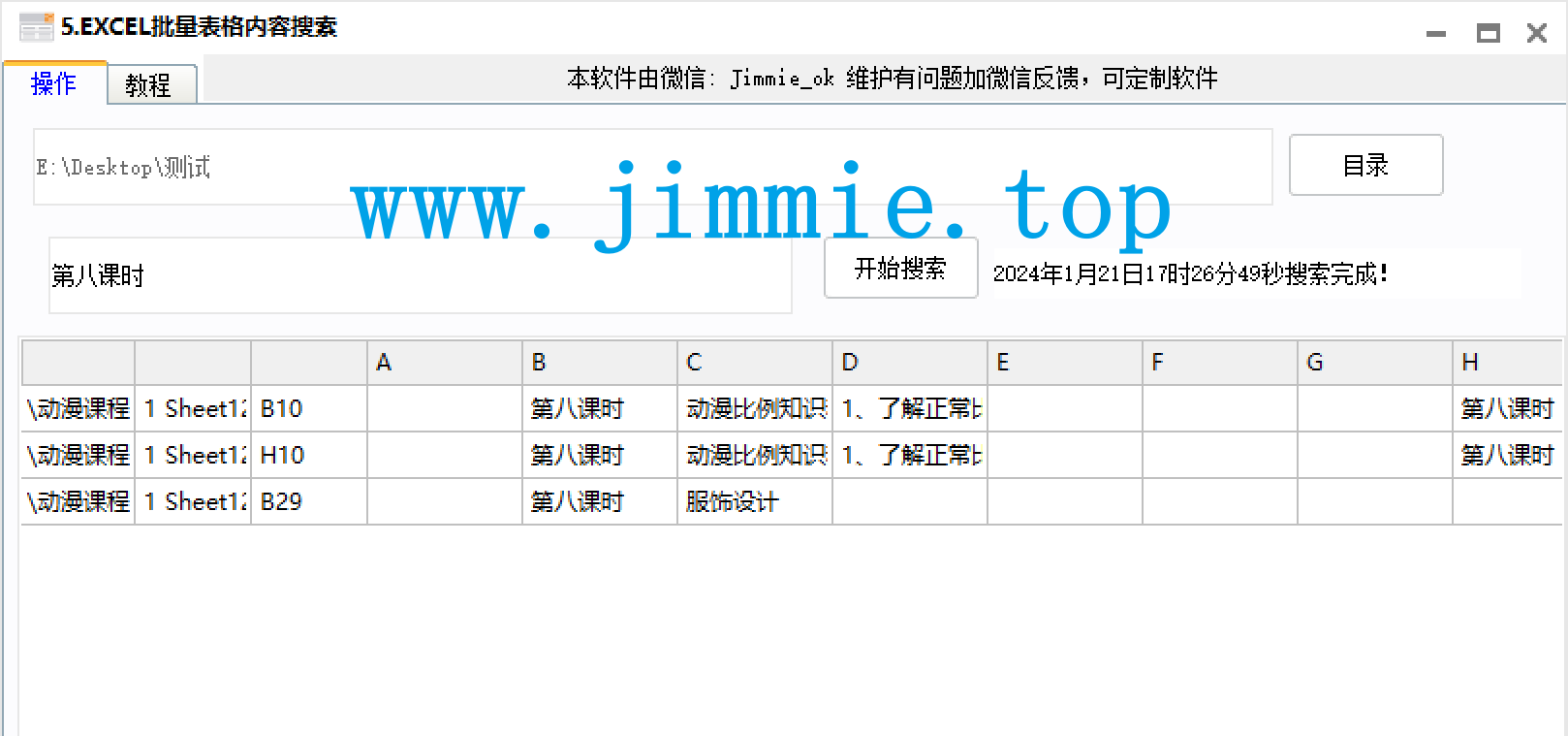Click 第八课时 in column B of B29 row

point(600,501)
